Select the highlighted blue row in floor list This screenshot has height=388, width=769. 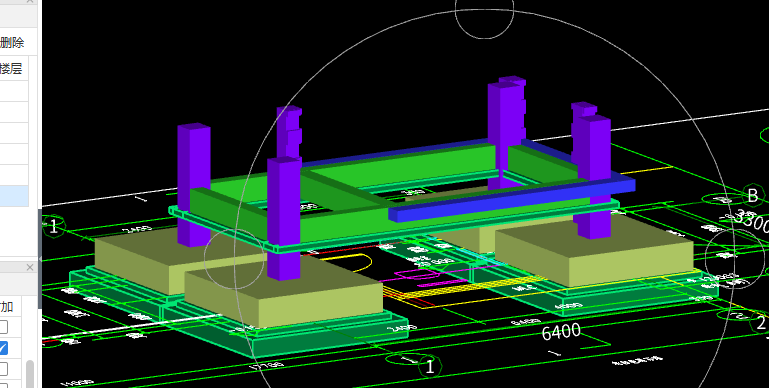(x=14, y=196)
